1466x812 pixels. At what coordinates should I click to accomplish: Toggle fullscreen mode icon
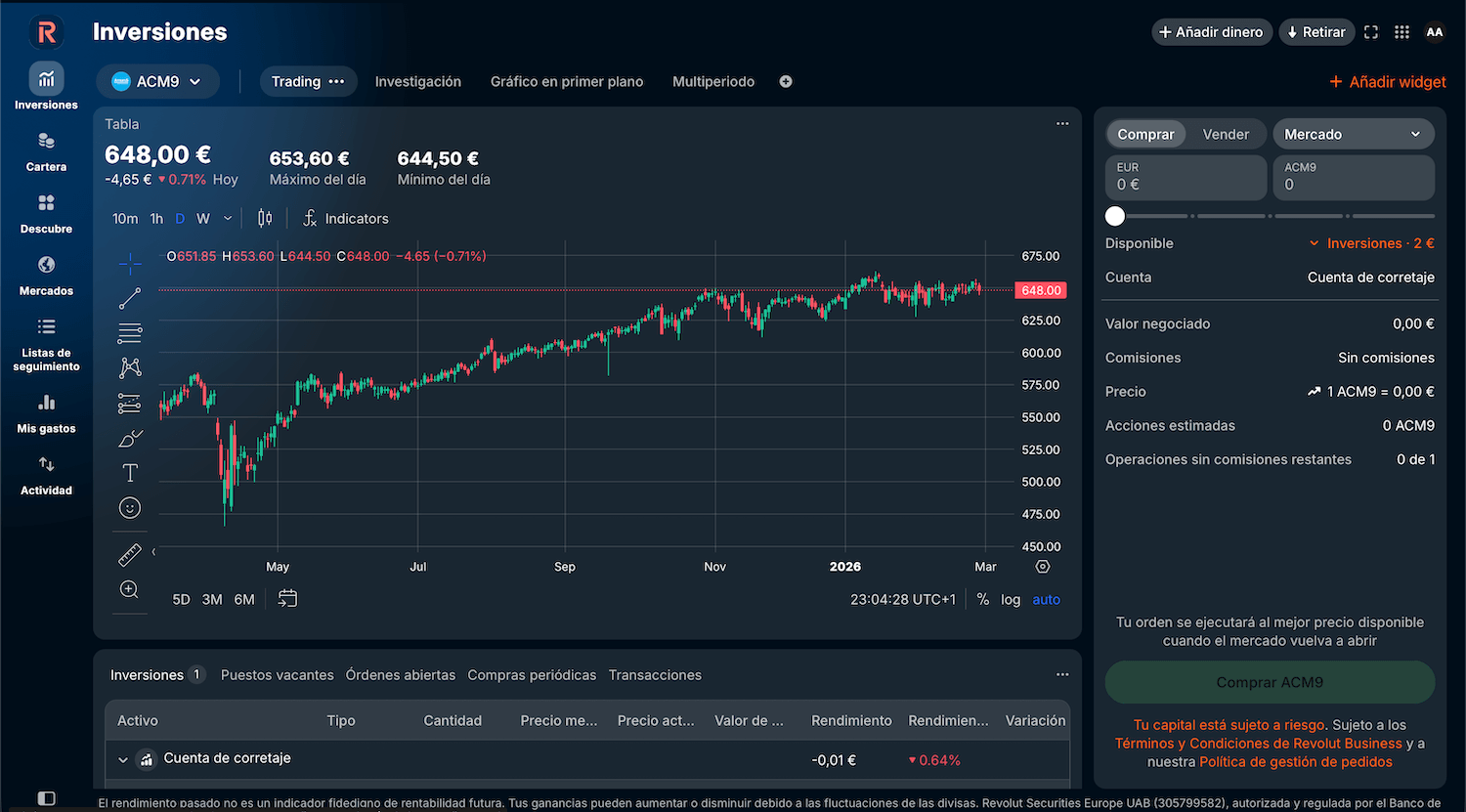coord(1371,32)
